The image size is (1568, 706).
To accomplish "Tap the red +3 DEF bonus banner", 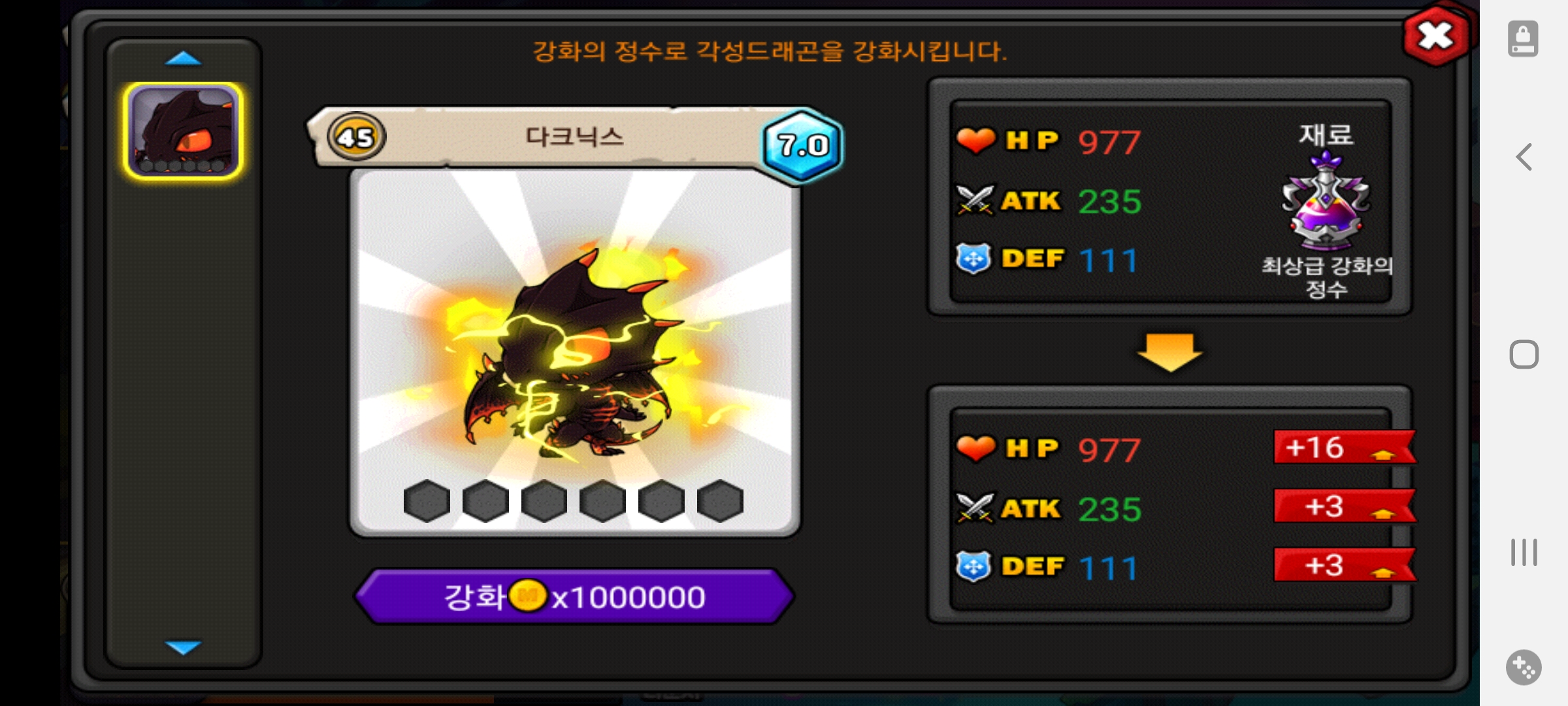I will 1345,565.
